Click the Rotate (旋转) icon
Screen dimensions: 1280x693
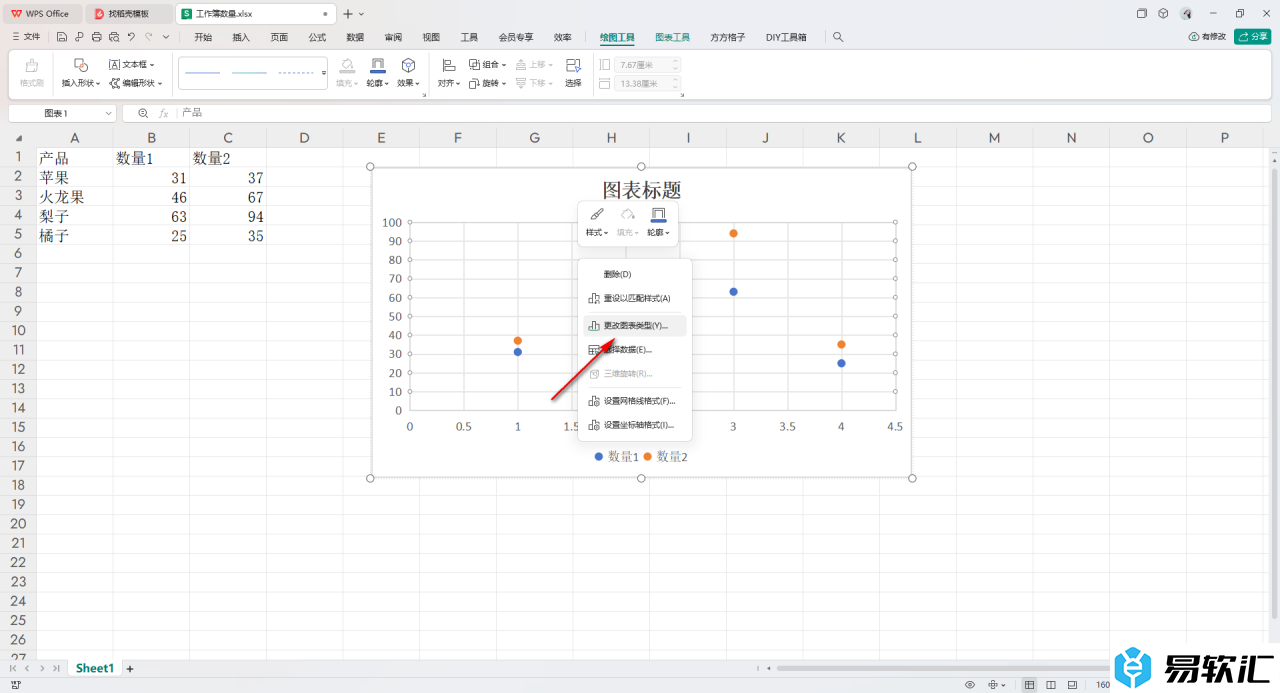474,83
